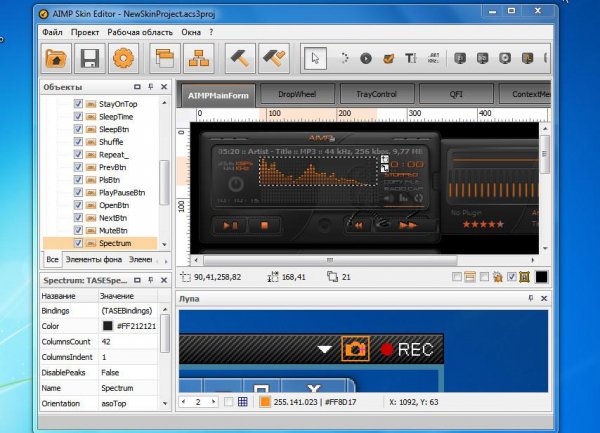
Task: Click the hammer with checkmark icon
Action: click(x=274, y=59)
